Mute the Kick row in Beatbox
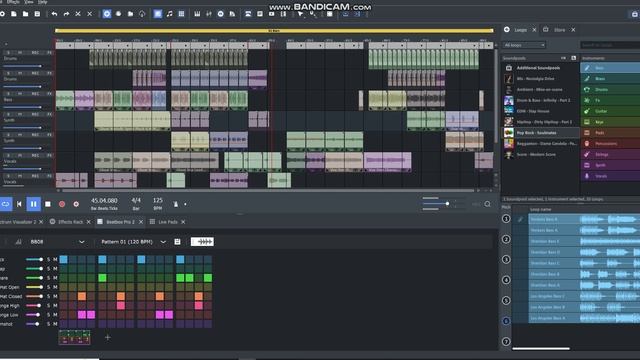 pos(55,259)
